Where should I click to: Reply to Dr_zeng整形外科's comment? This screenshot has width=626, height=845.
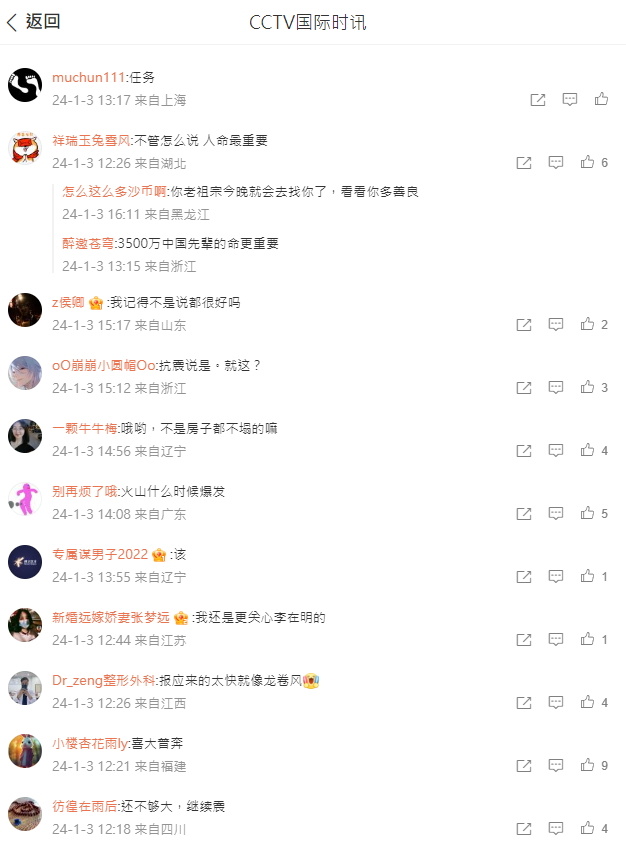coord(555,703)
